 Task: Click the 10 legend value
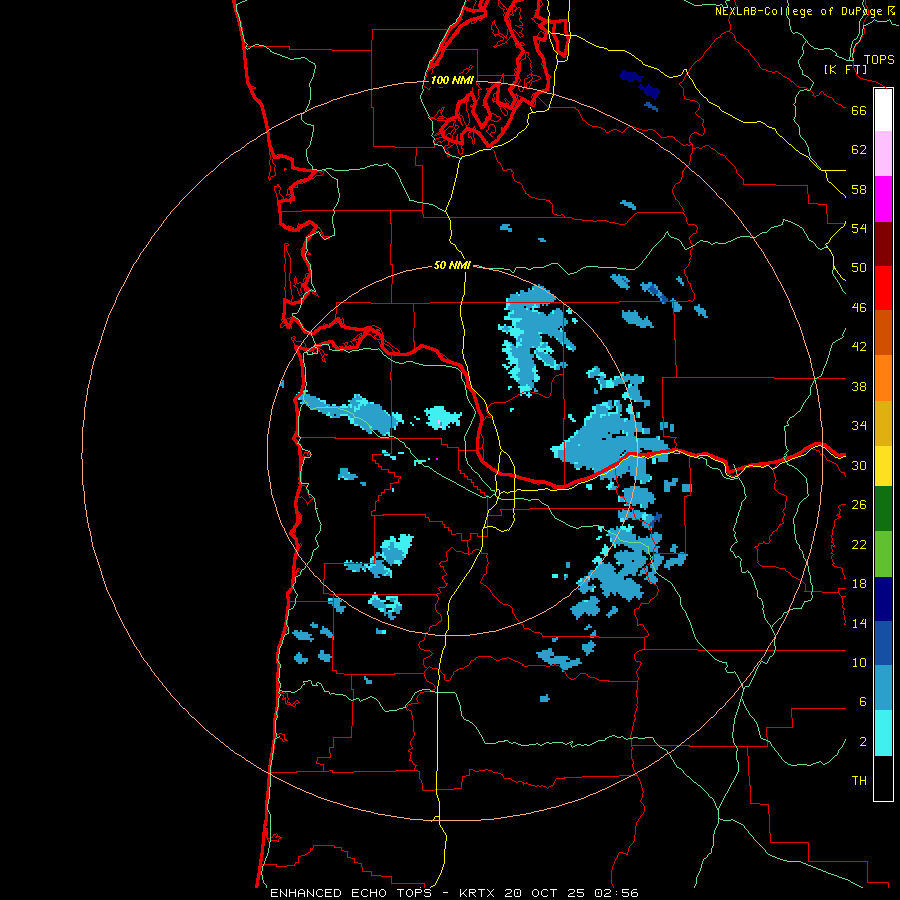[x=859, y=663]
